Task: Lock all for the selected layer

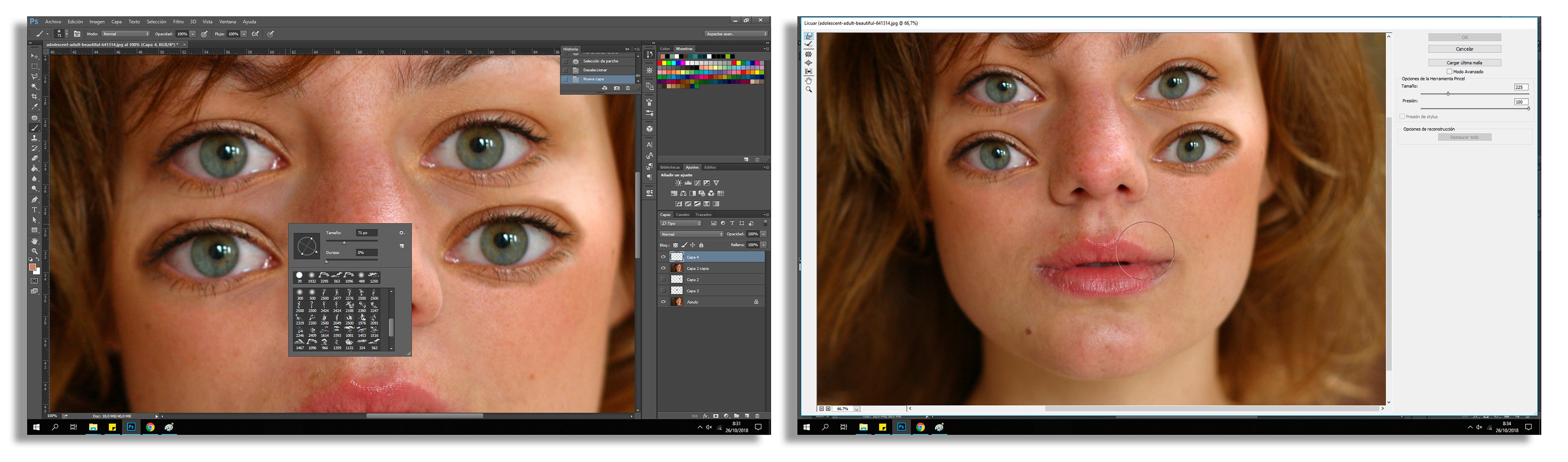Action: 701,245
